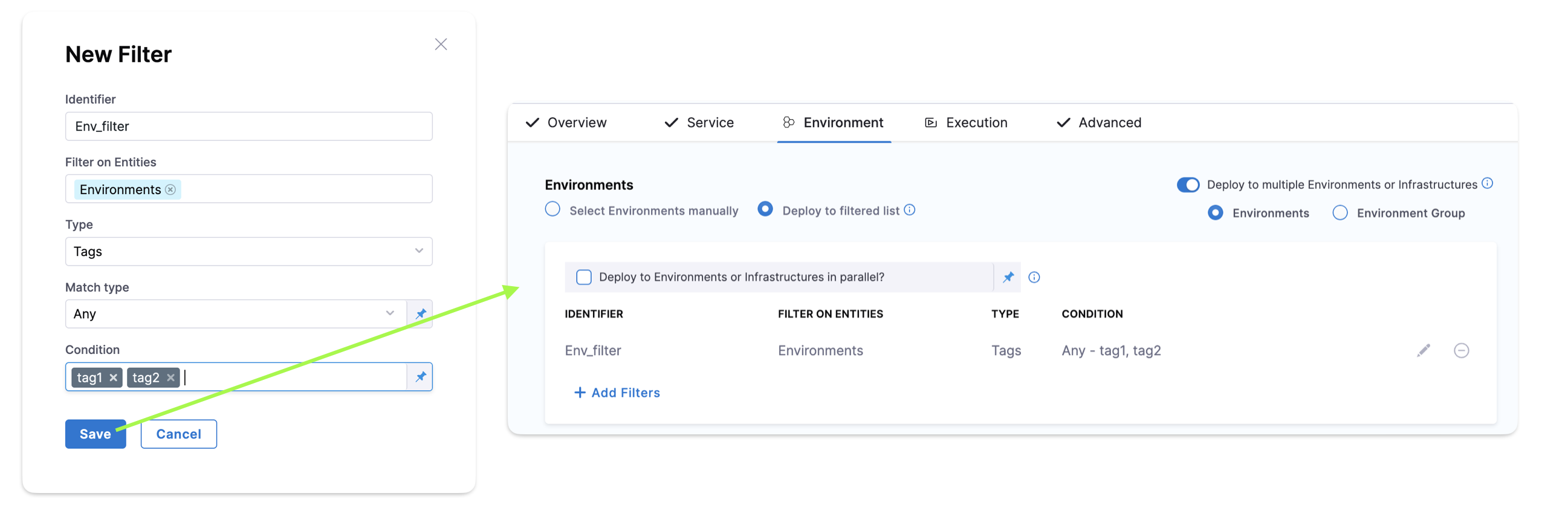Screen dimensions: 1568x513
Task: Click info icon next to Deploy to filtered list
Action: (909, 210)
